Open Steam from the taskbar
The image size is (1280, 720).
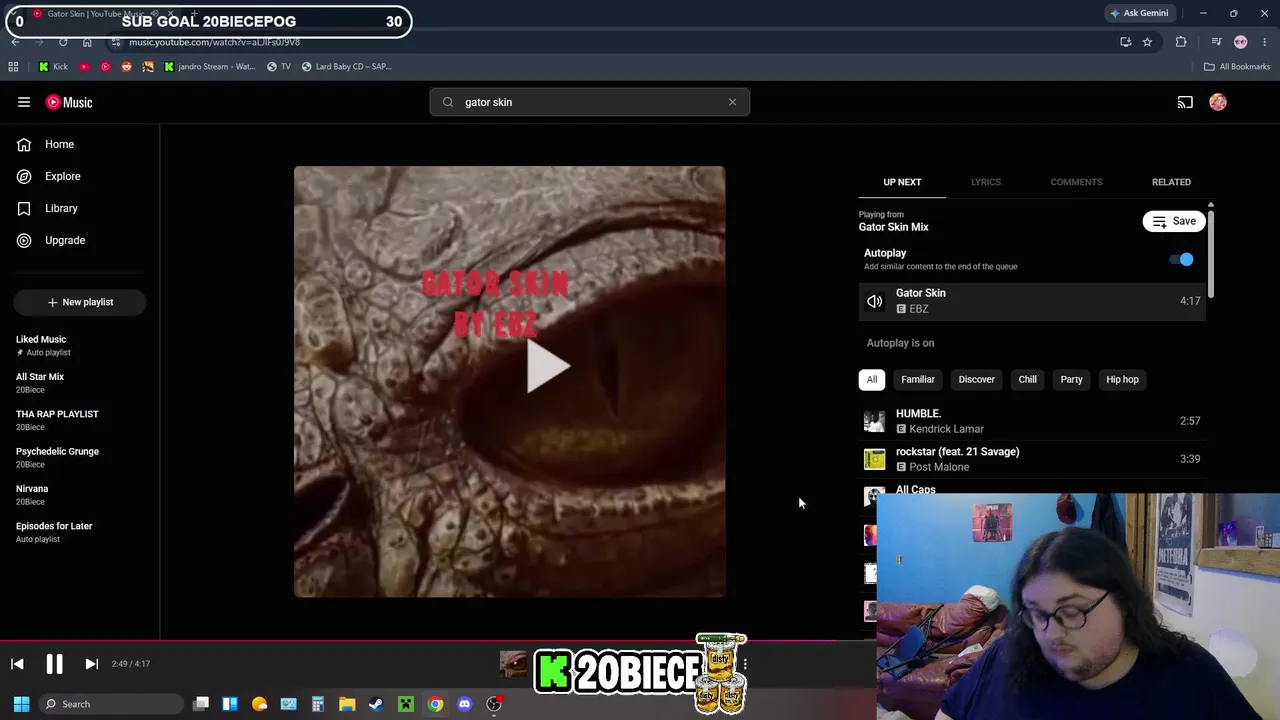tap(376, 704)
